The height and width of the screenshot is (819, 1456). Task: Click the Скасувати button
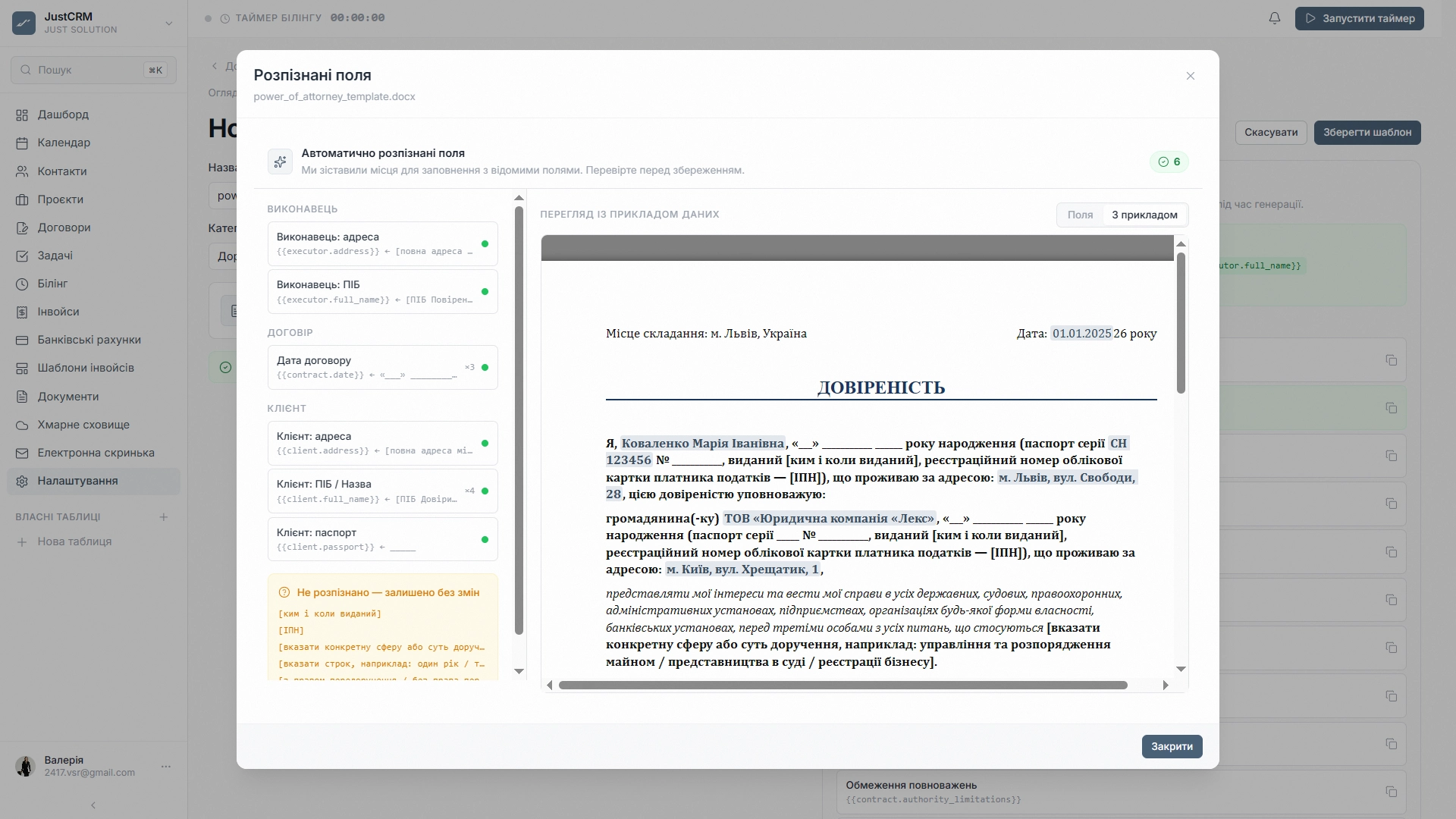click(1271, 133)
